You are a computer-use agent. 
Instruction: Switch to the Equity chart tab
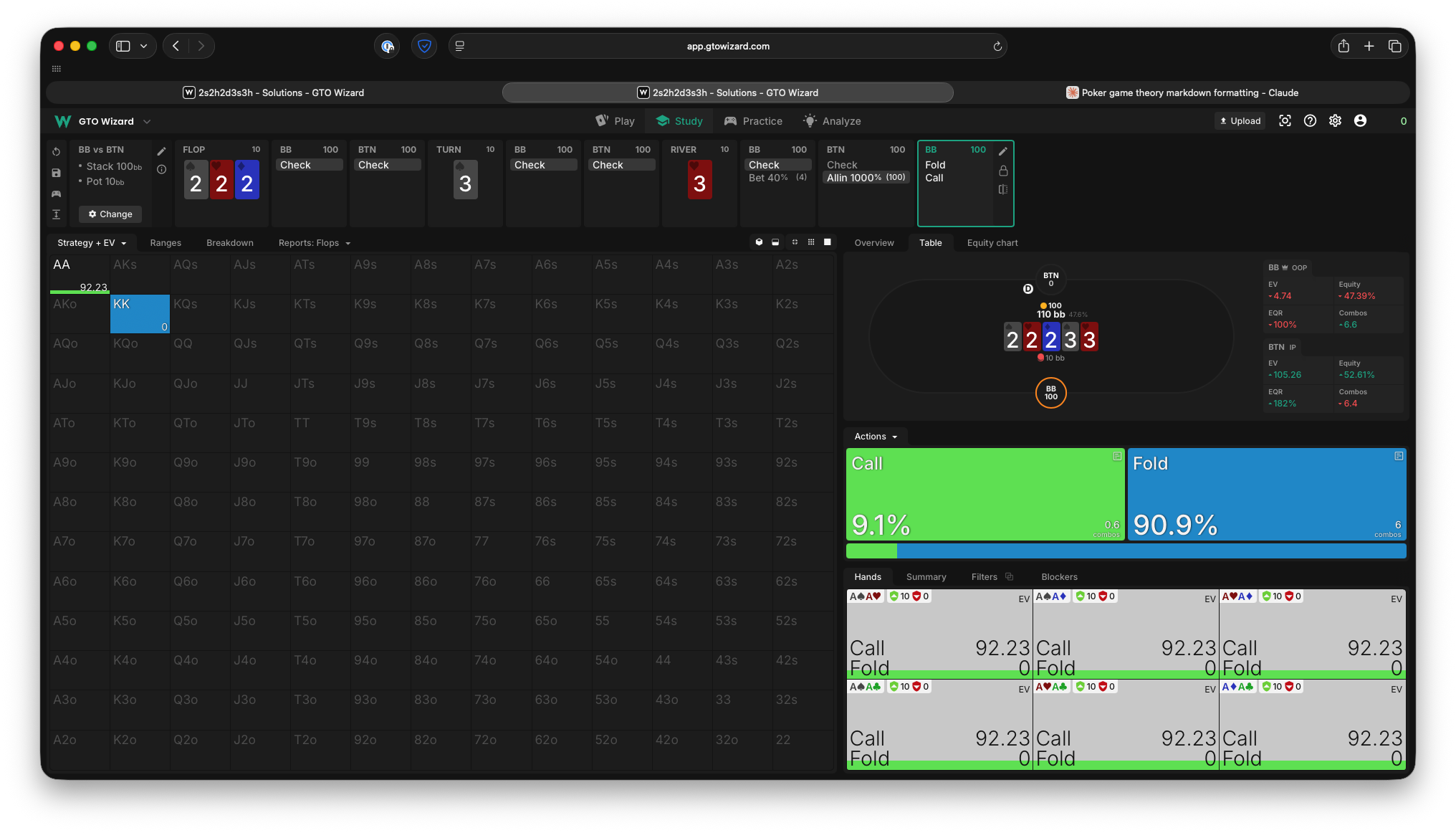[x=992, y=243]
